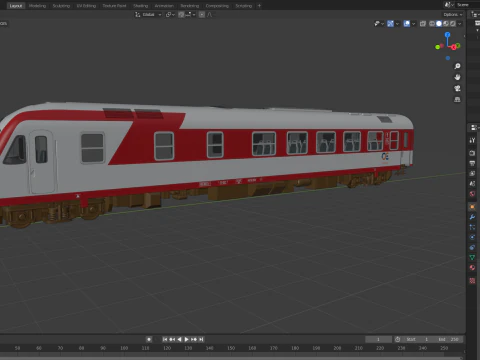The image size is (480, 360).
Task: Open the World properties tab
Action: pyautogui.click(x=472, y=194)
